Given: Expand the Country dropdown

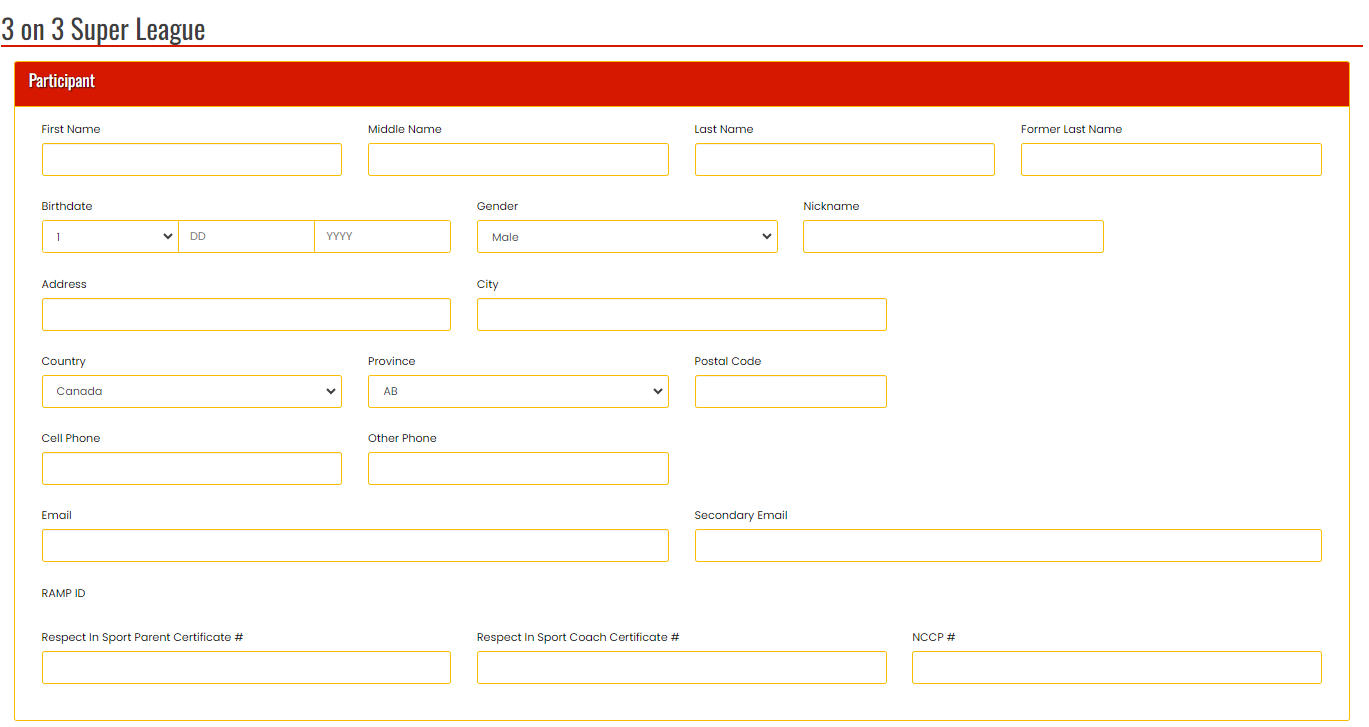Looking at the screenshot, I should [191, 391].
